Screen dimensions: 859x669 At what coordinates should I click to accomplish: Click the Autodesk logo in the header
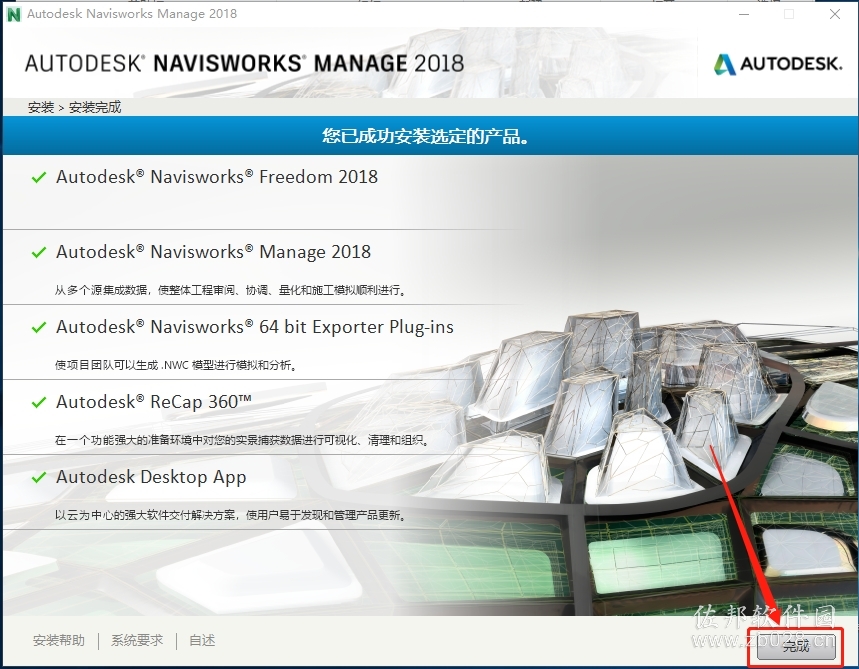778,64
